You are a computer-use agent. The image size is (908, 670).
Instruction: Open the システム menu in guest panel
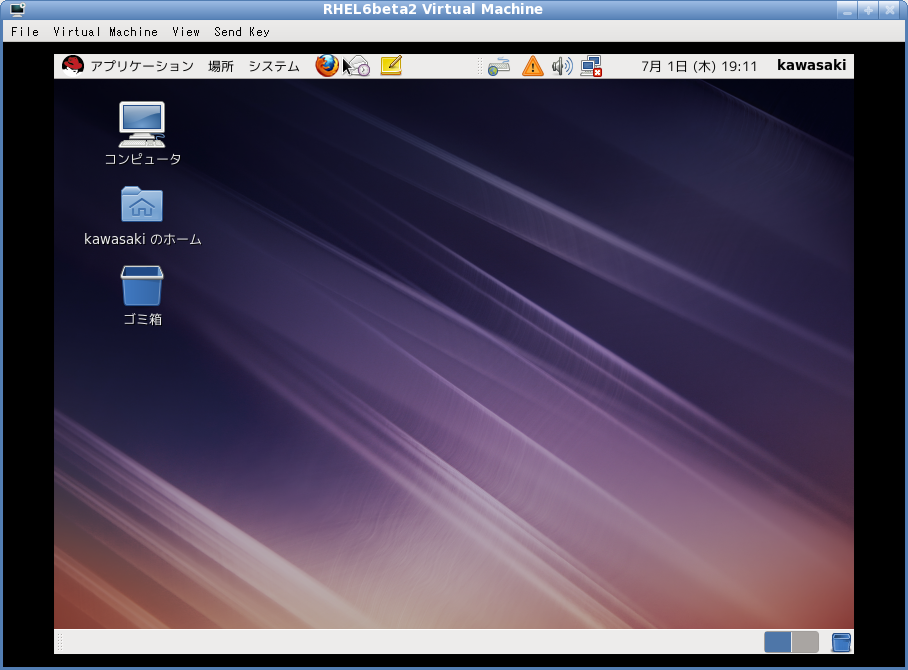click(x=274, y=66)
